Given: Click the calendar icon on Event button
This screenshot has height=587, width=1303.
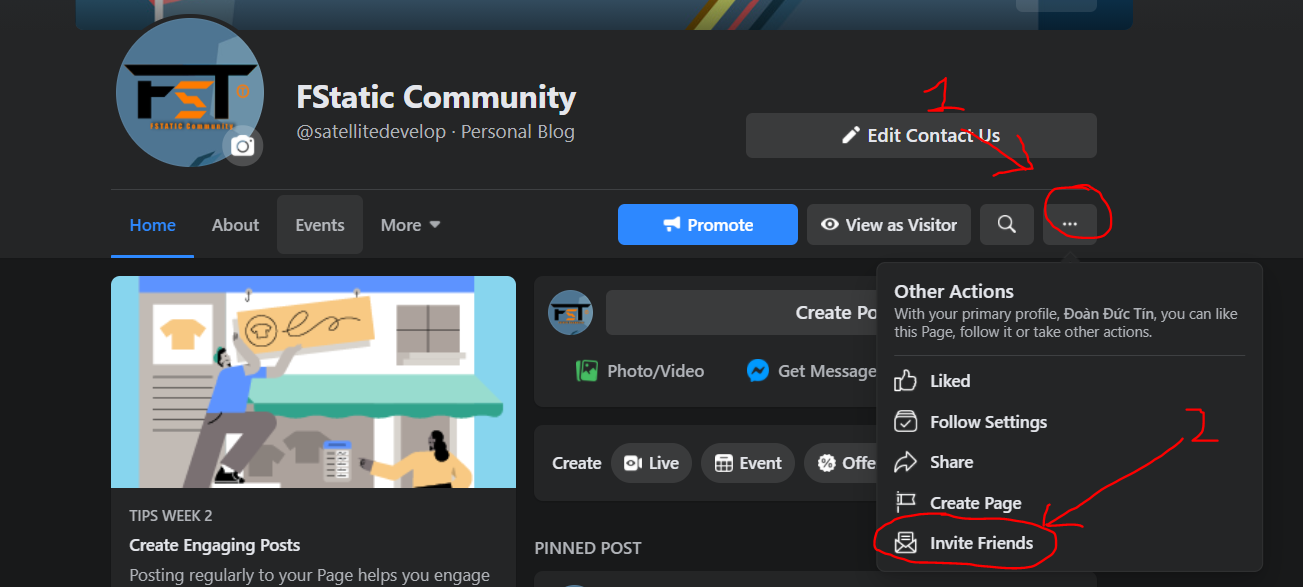Looking at the screenshot, I should coord(724,463).
